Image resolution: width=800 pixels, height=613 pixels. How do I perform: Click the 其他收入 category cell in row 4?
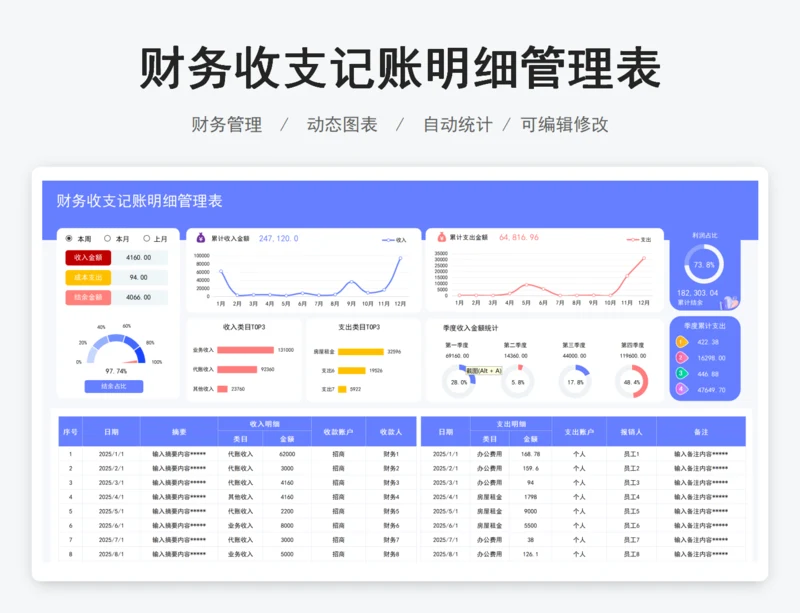click(x=240, y=497)
